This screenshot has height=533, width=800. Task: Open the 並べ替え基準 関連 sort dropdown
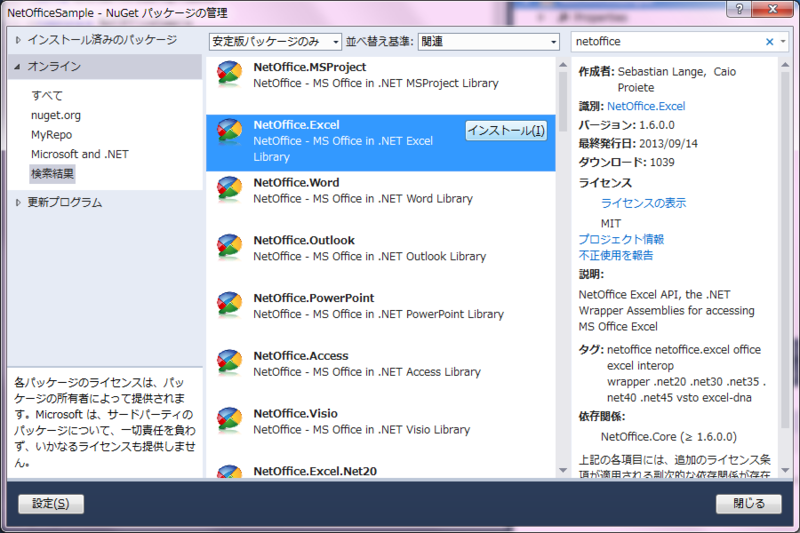[x=488, y=42]
